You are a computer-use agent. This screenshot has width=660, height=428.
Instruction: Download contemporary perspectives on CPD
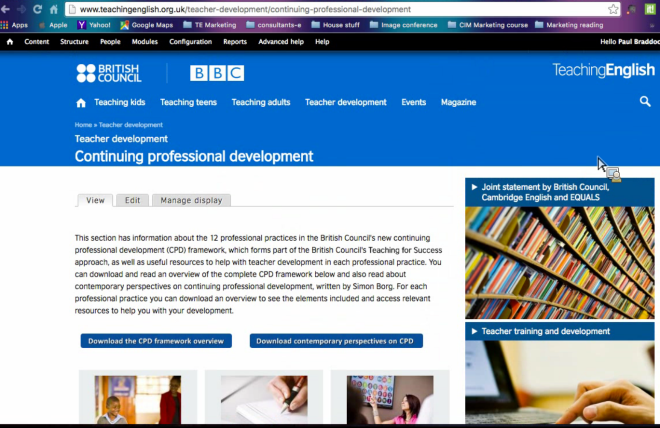click(x=335, y=341)
